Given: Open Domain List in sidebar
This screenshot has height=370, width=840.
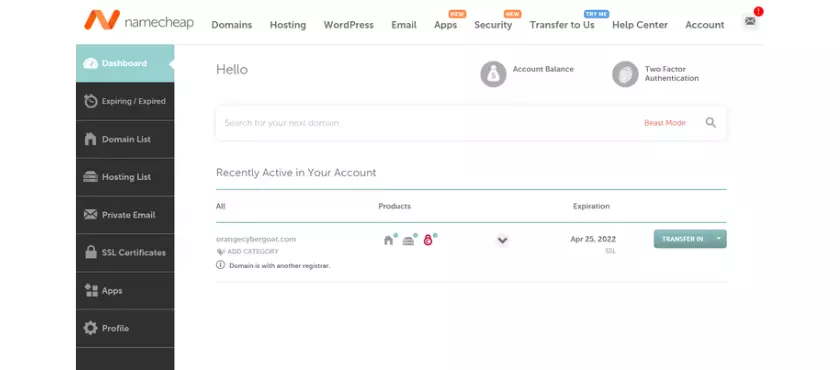Looking at the screenshot, I should [125, 139].
